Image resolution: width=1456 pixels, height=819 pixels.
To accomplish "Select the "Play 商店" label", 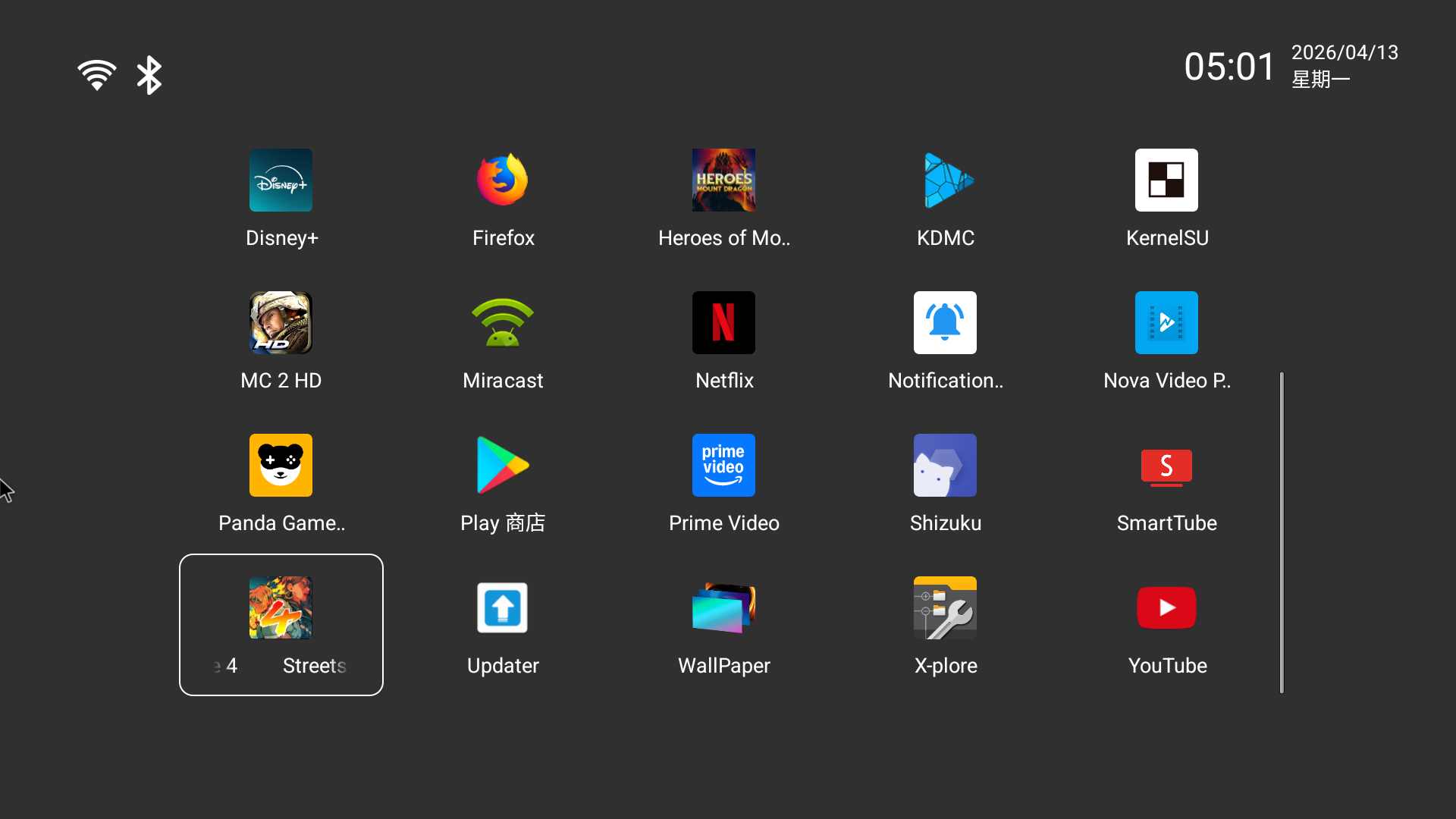I will [x=503, y=523].
